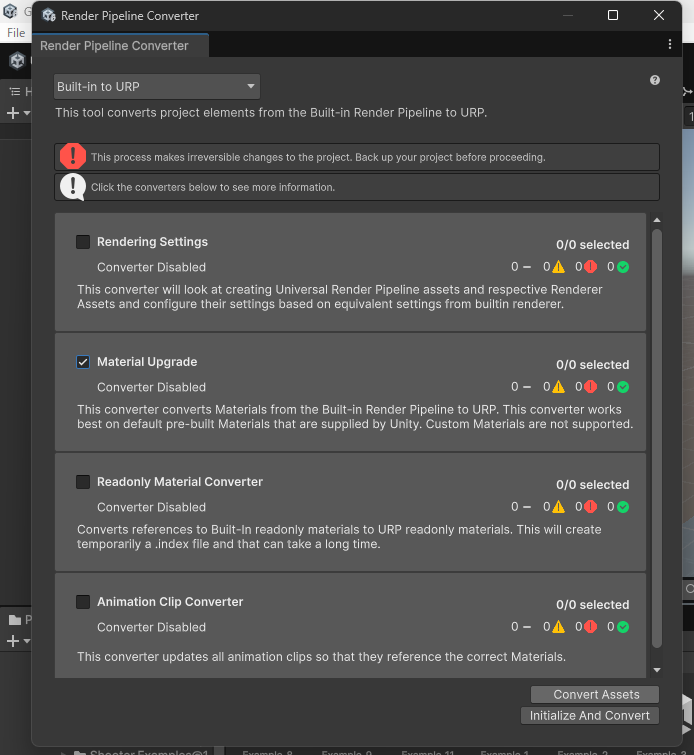Click the red irreversible changes warning icon
The image size is (694, 755).
coord(73,156)
